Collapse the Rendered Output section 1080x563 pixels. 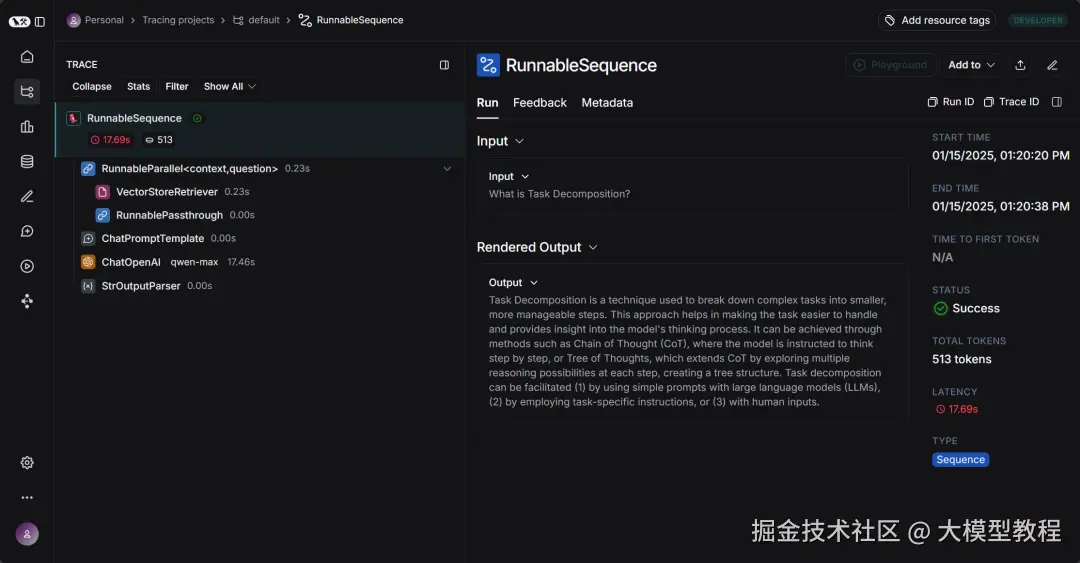[537, 247]
